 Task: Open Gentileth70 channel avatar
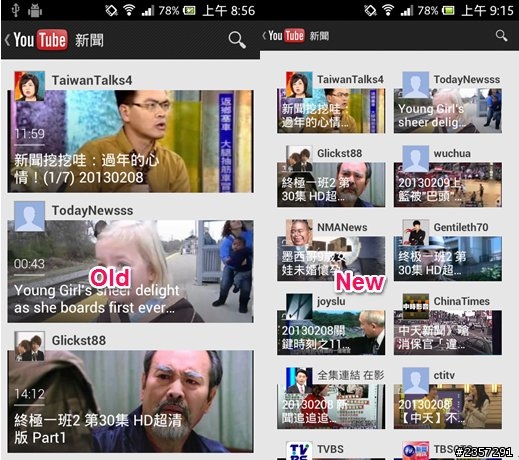point(415,232)
